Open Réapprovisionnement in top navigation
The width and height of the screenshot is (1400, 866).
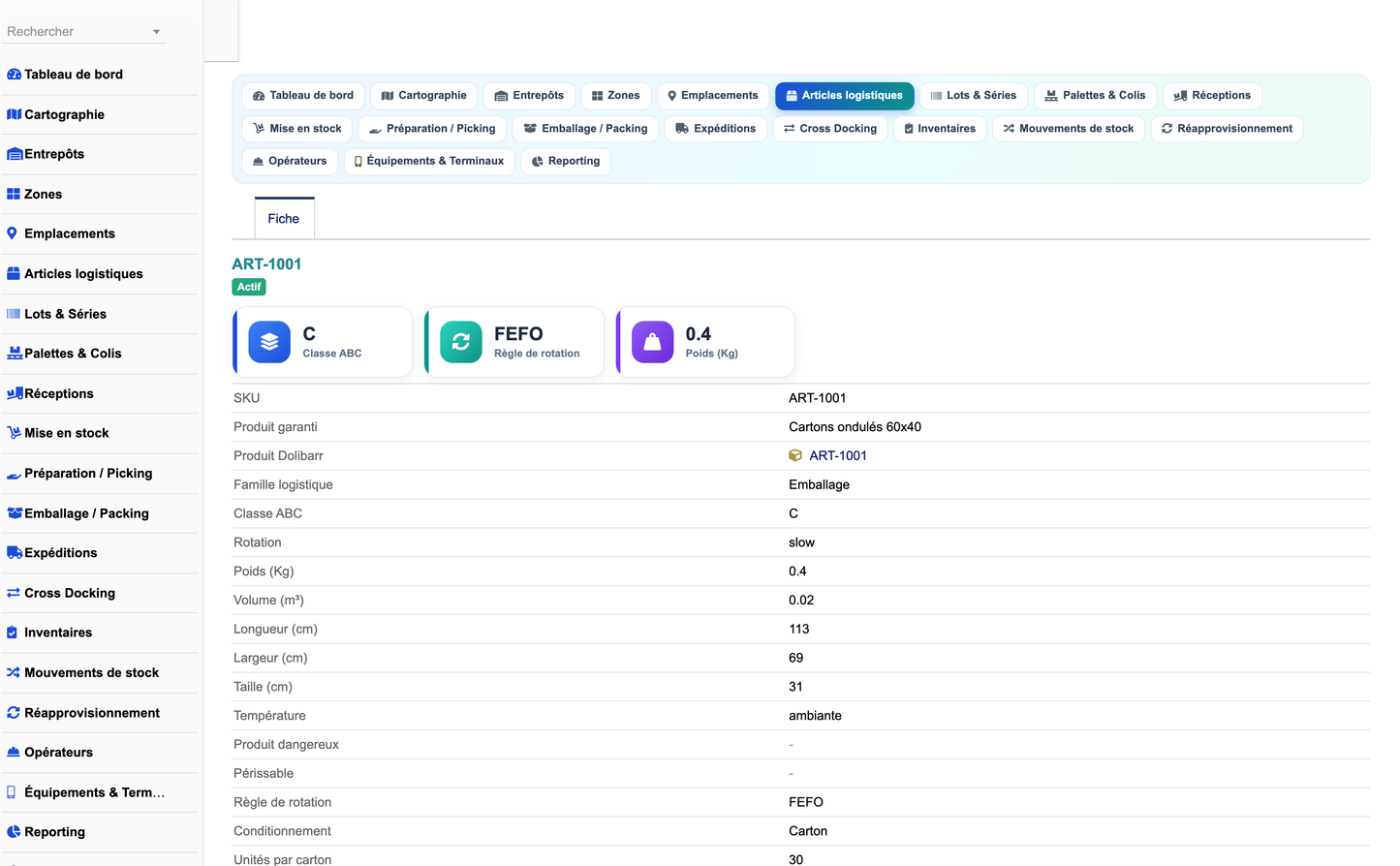click(x=1227, y=129)
